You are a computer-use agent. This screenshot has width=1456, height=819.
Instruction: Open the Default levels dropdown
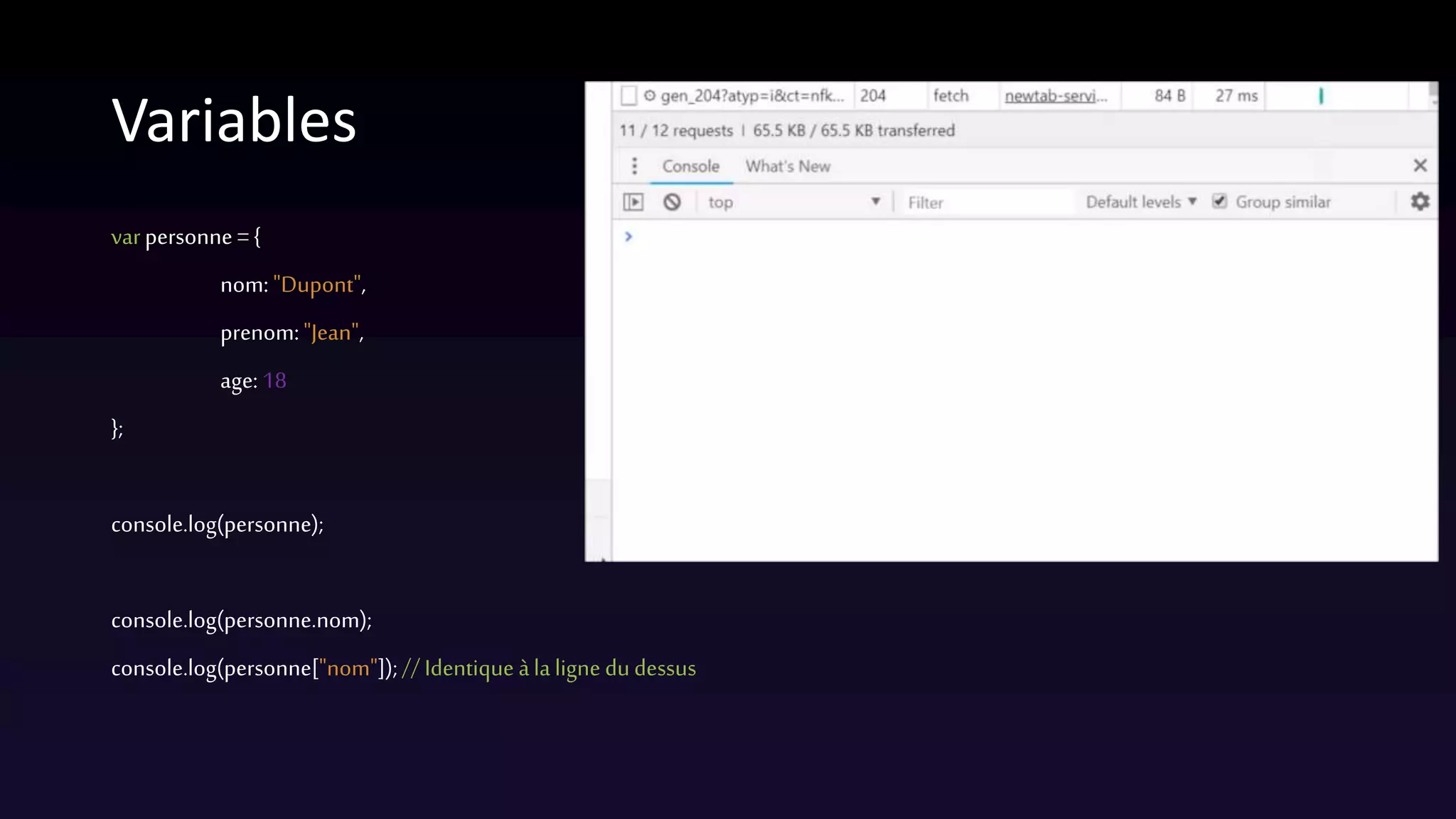click(x=1141, y=202)
